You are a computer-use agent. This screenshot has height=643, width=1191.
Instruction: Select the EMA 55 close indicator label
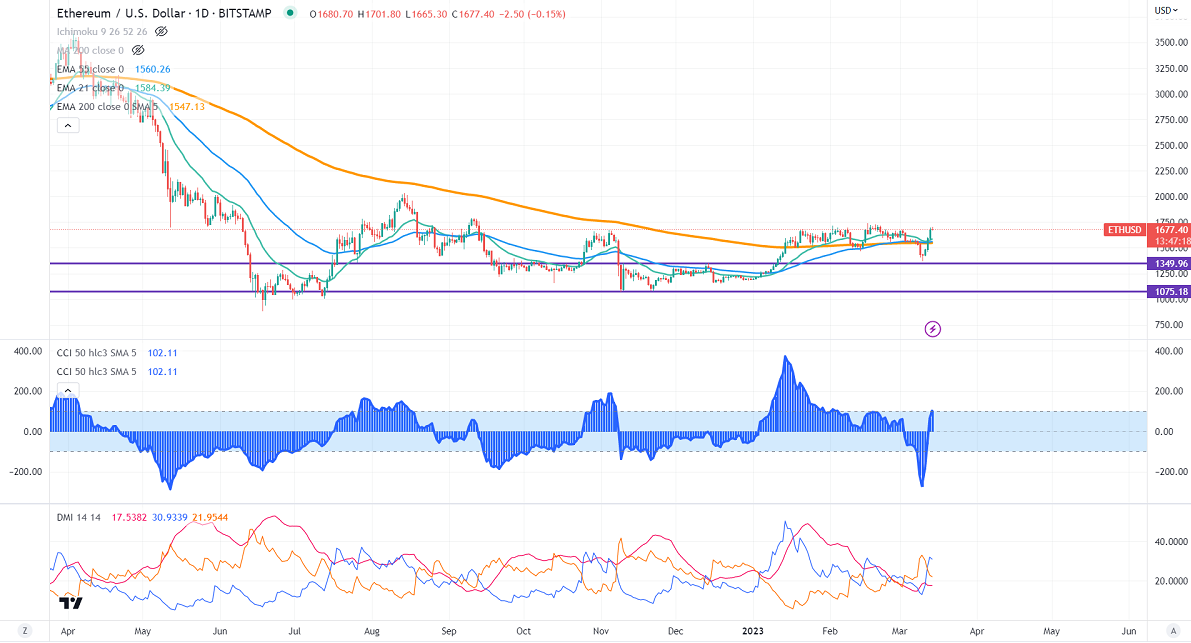pyautogui.click(x=90, y=69)
